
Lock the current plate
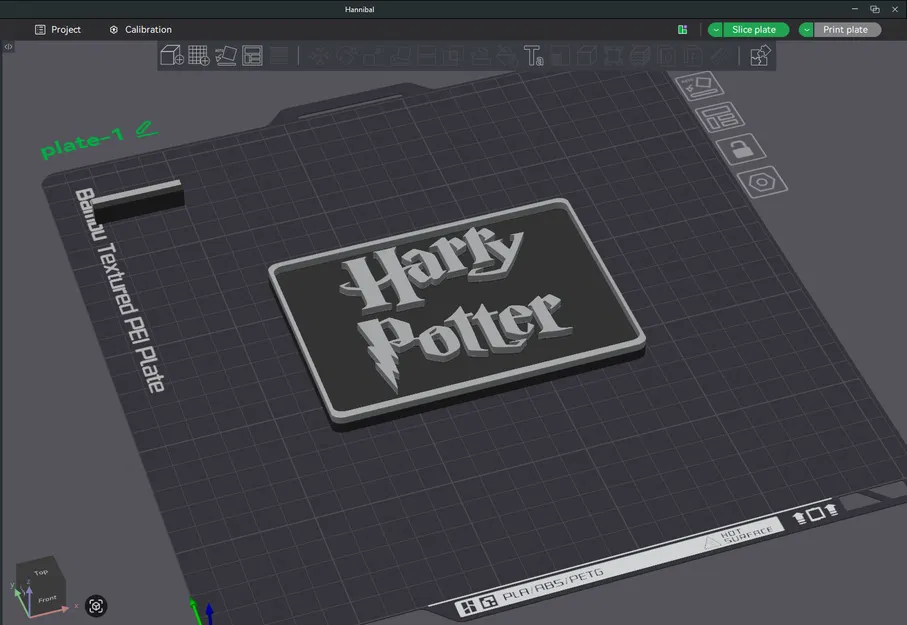[744, 149]
